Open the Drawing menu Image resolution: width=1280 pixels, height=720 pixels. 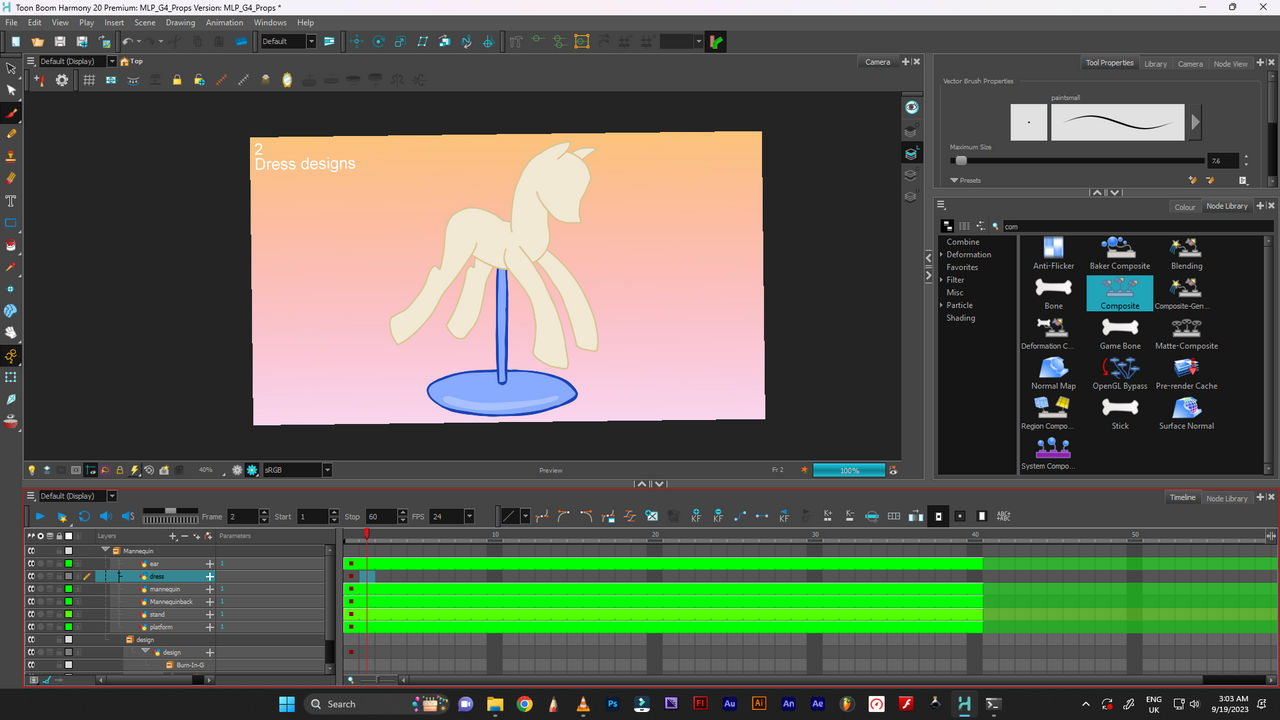pos(180,22)
